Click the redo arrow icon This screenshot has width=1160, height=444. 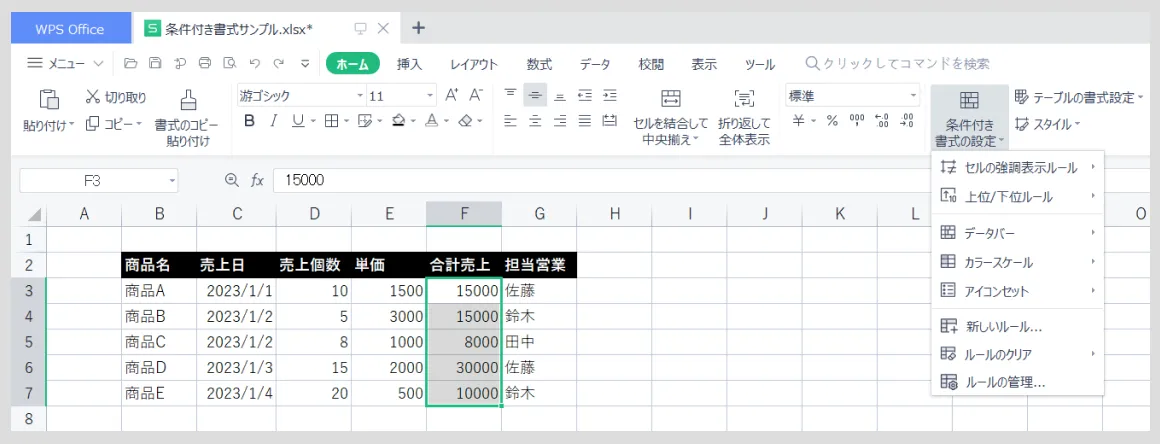[x=279, y=64]
